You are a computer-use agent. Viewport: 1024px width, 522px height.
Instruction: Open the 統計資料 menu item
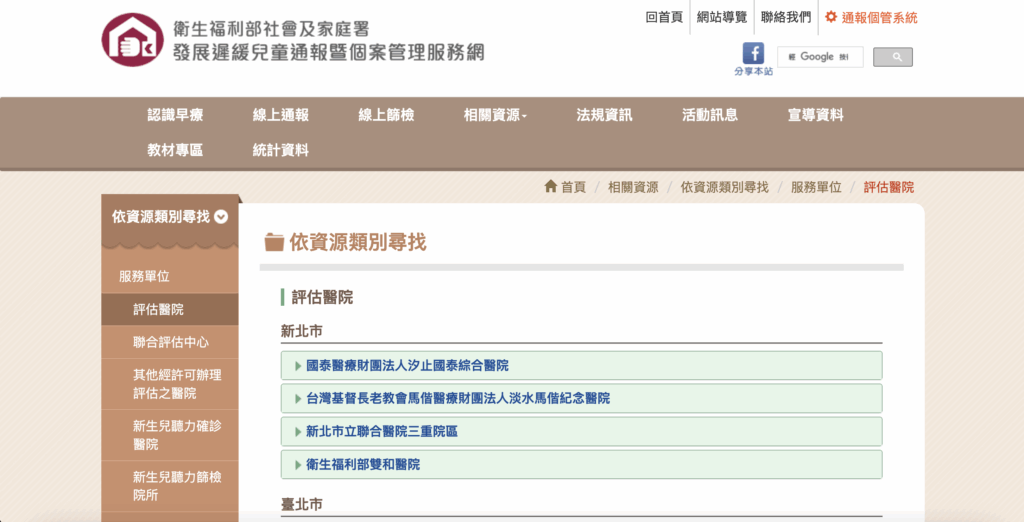281,150
